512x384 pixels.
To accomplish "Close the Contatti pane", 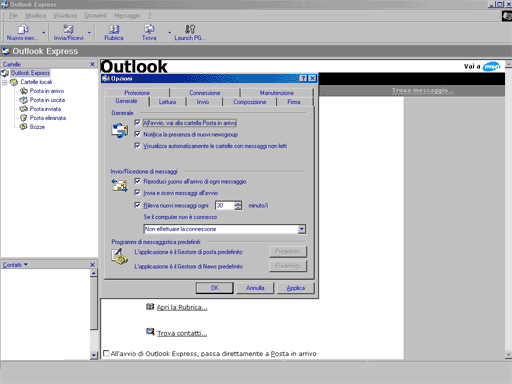I will [93, 265].
